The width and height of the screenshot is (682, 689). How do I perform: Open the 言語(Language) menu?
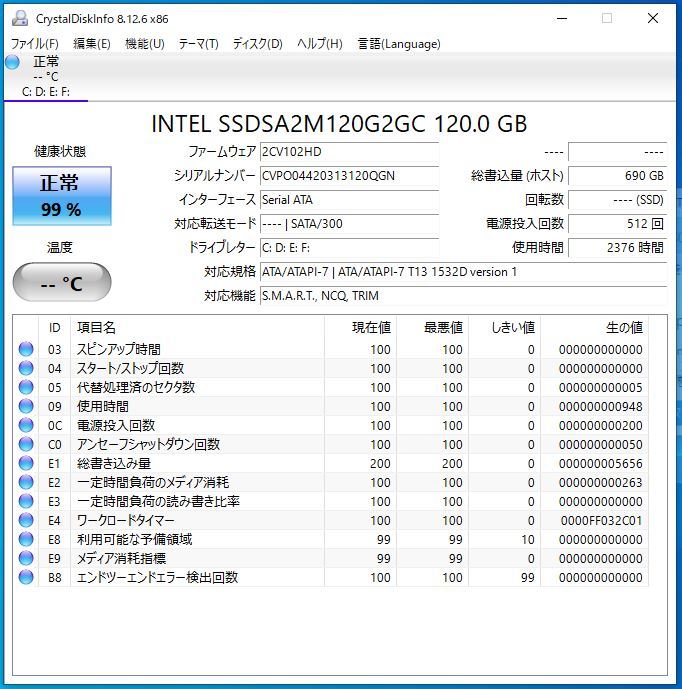[399, 44]
